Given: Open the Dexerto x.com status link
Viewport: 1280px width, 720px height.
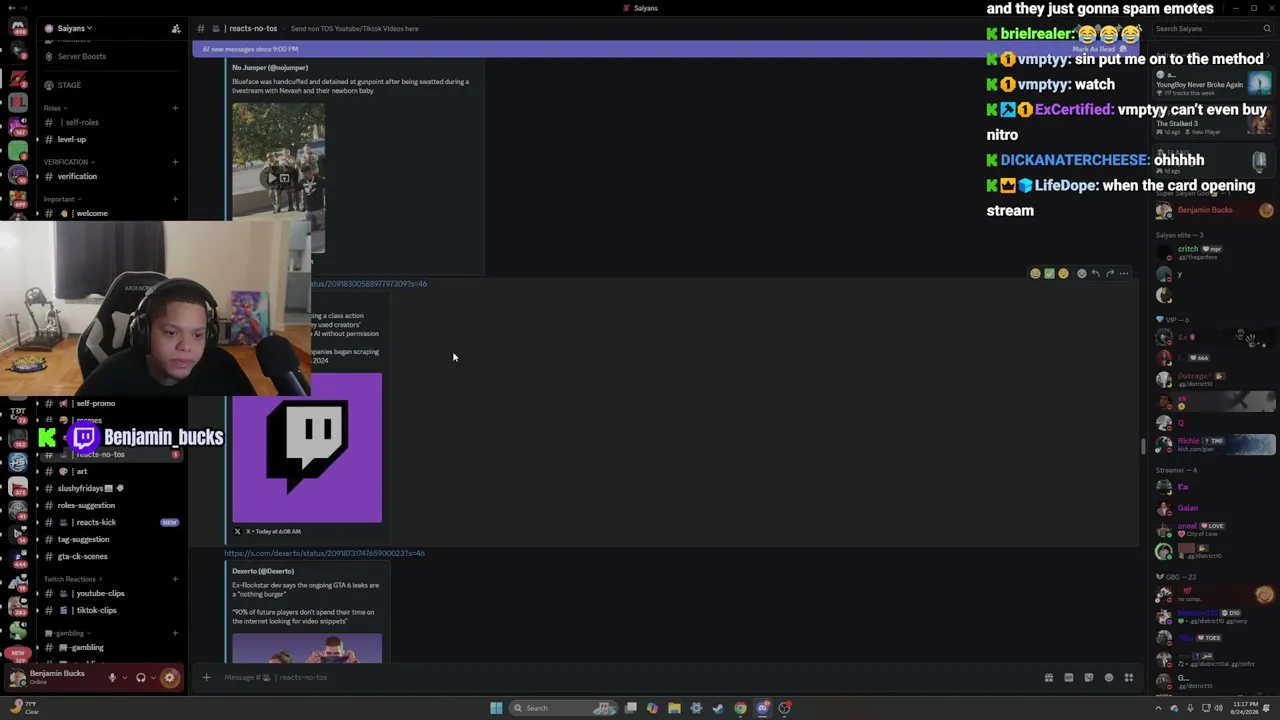Looking at the screenshot, I should [324, 553].
